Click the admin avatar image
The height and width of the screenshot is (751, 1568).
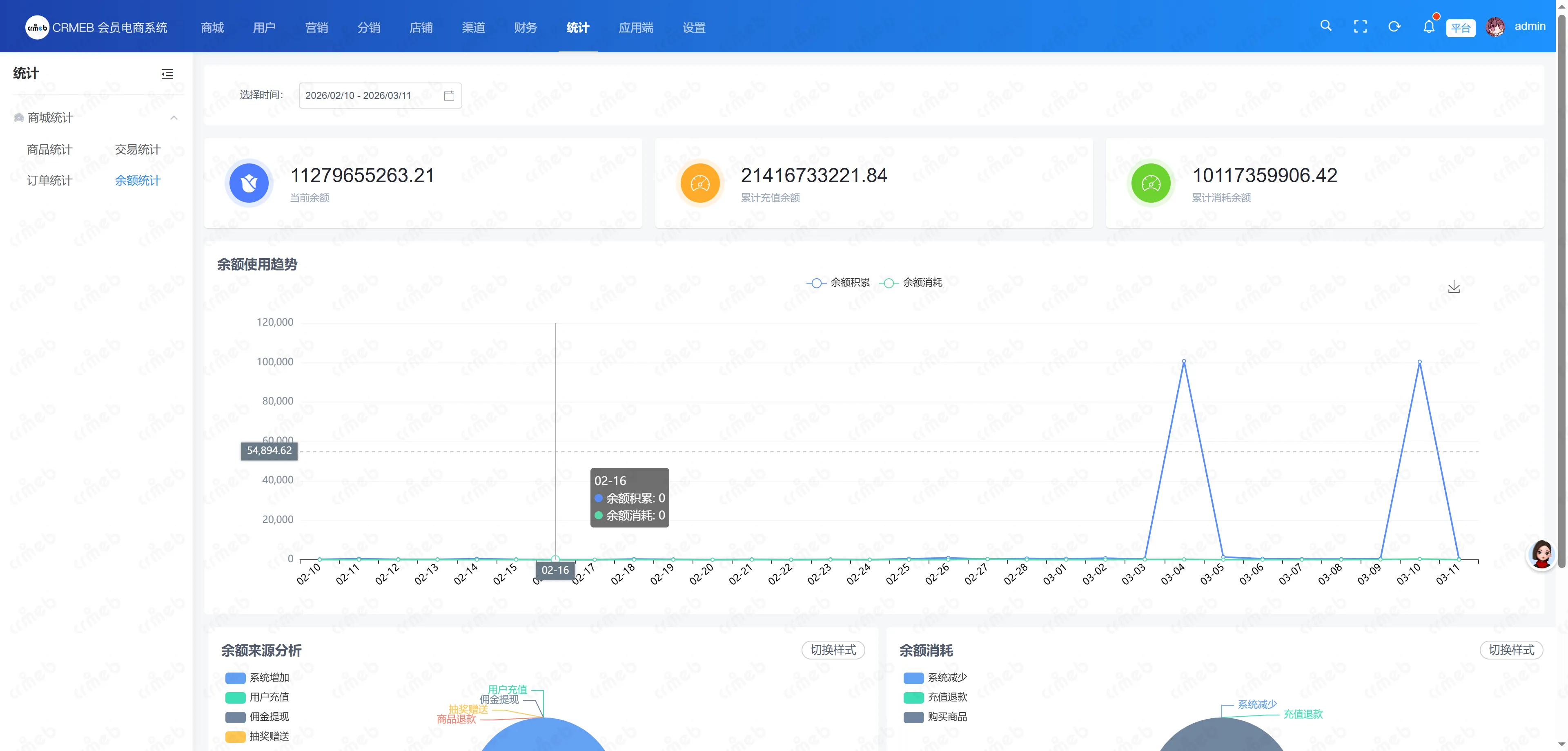coord(1495,27)
